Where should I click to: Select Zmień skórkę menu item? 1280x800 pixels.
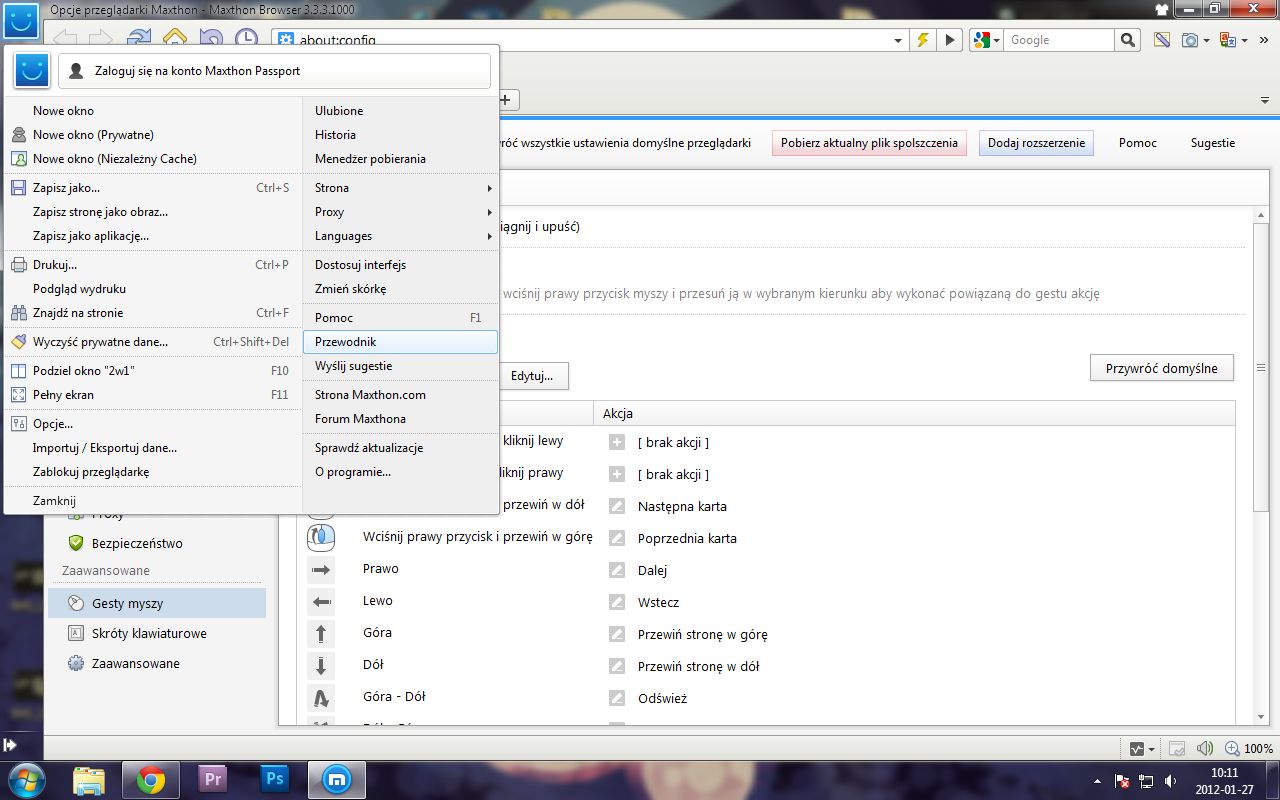tap(400, 288)
